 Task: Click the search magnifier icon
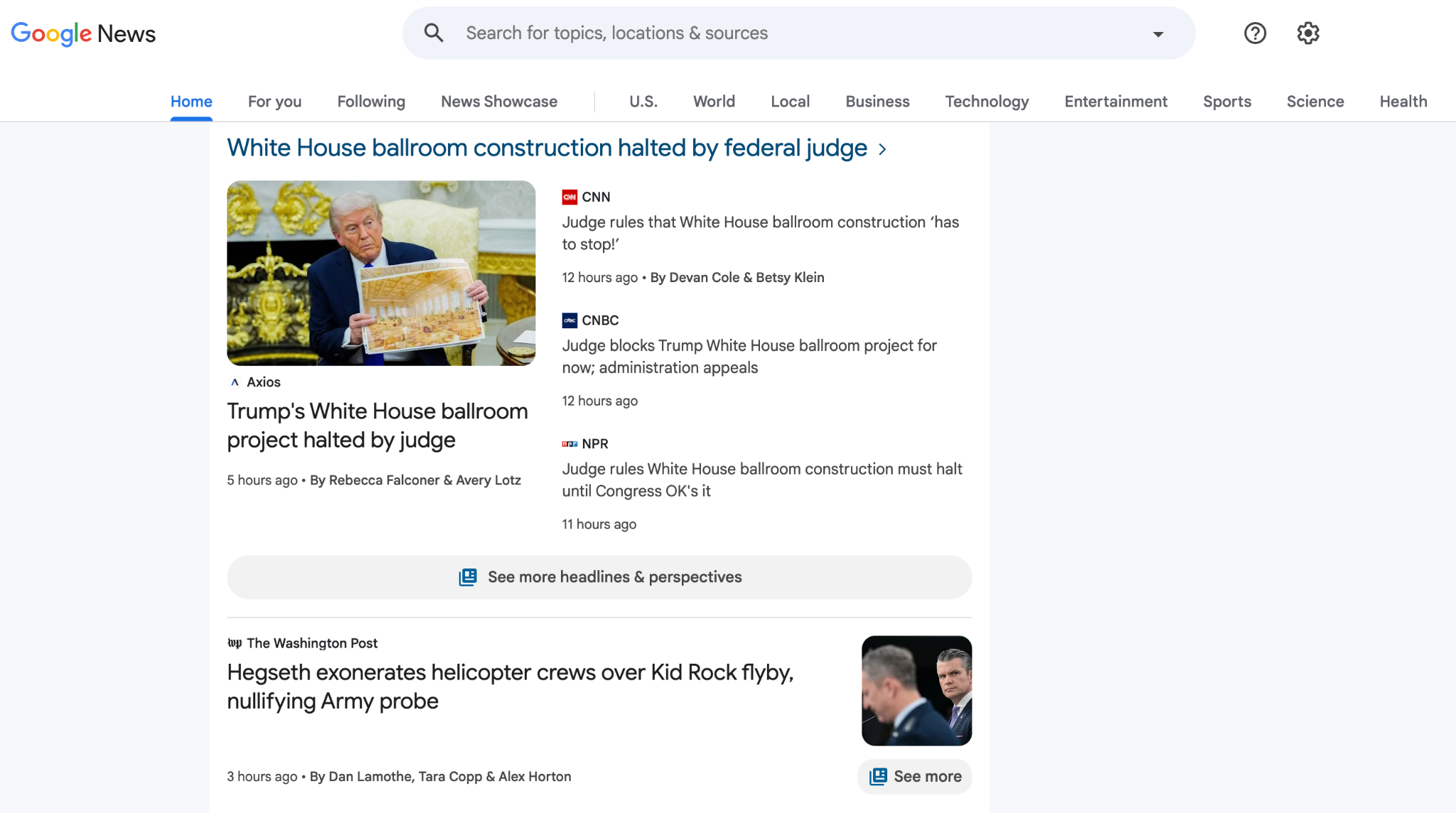(434, 33)
